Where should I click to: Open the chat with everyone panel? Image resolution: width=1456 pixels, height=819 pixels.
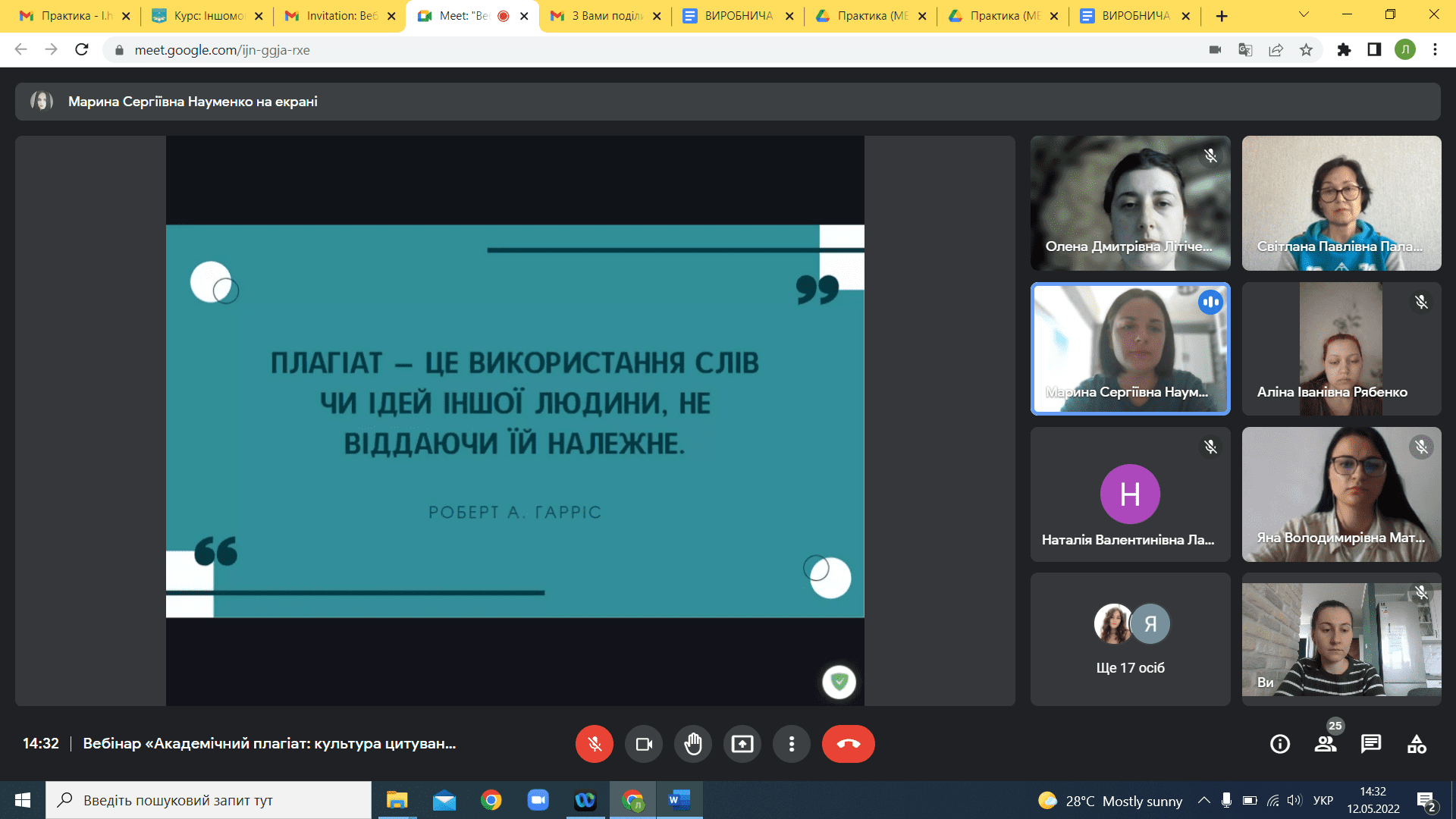(1371, 744)
